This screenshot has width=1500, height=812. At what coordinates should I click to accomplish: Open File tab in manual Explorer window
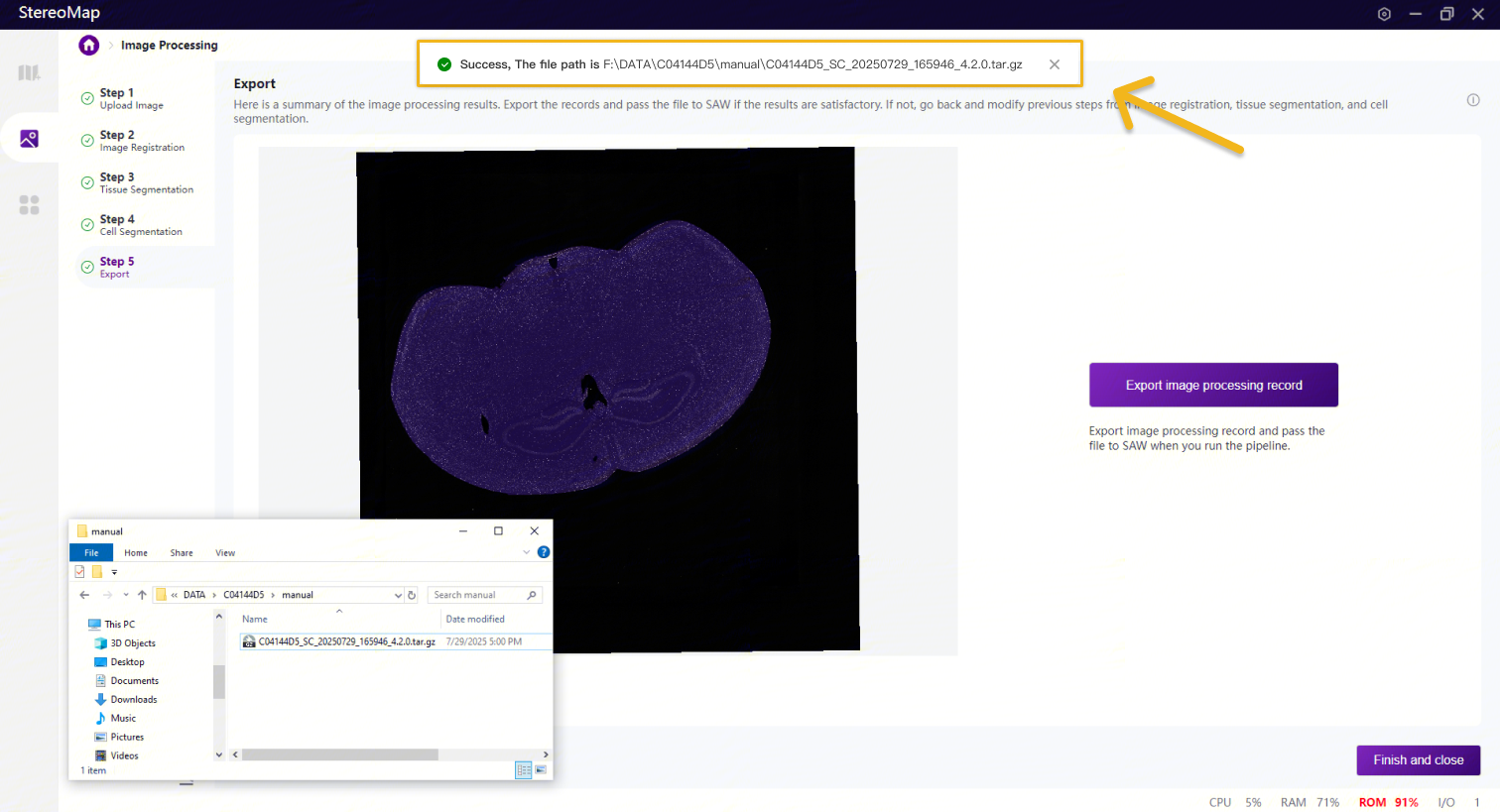point(91,553)
